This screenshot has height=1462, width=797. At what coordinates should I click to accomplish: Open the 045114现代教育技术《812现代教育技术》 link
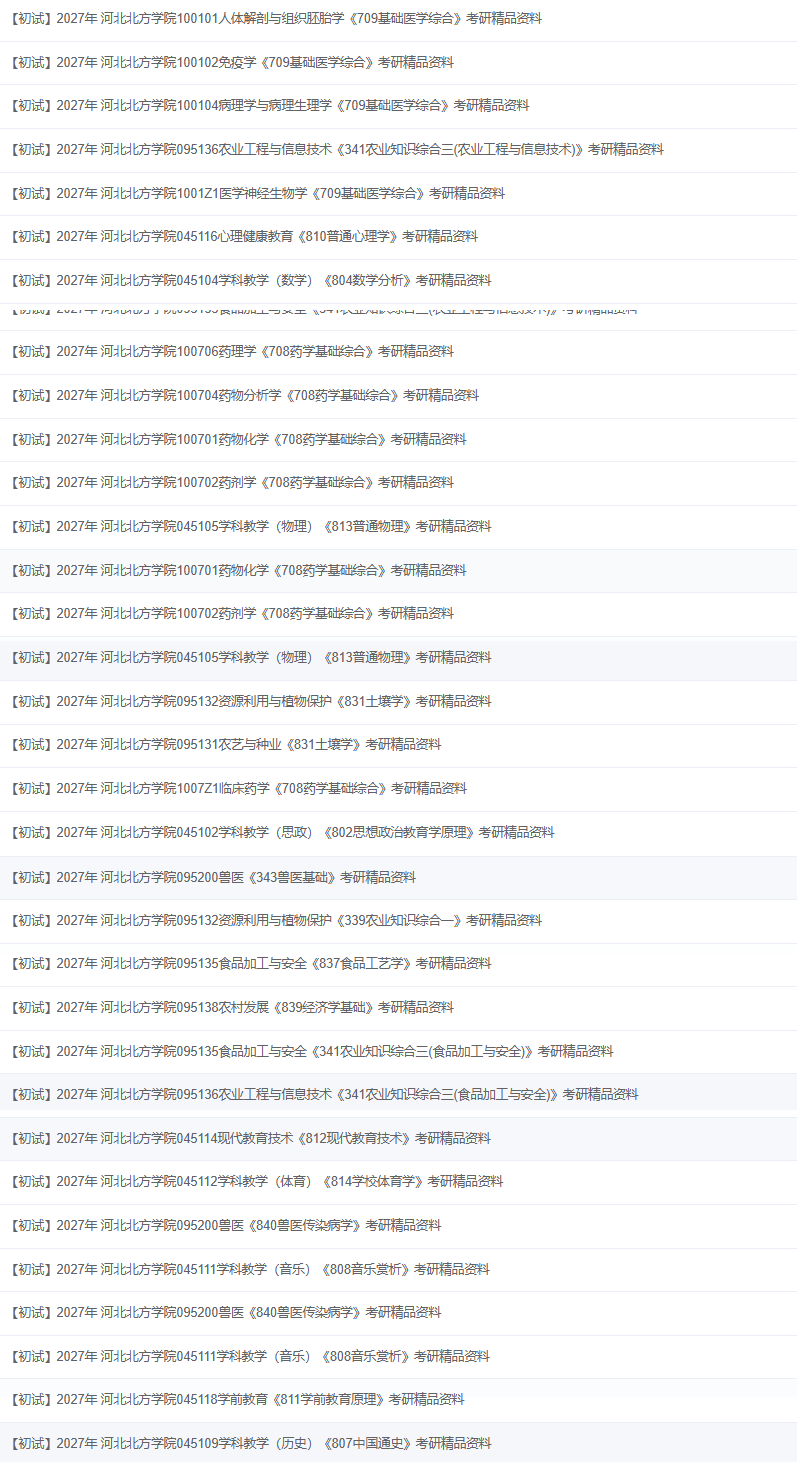click(251, 1138)
